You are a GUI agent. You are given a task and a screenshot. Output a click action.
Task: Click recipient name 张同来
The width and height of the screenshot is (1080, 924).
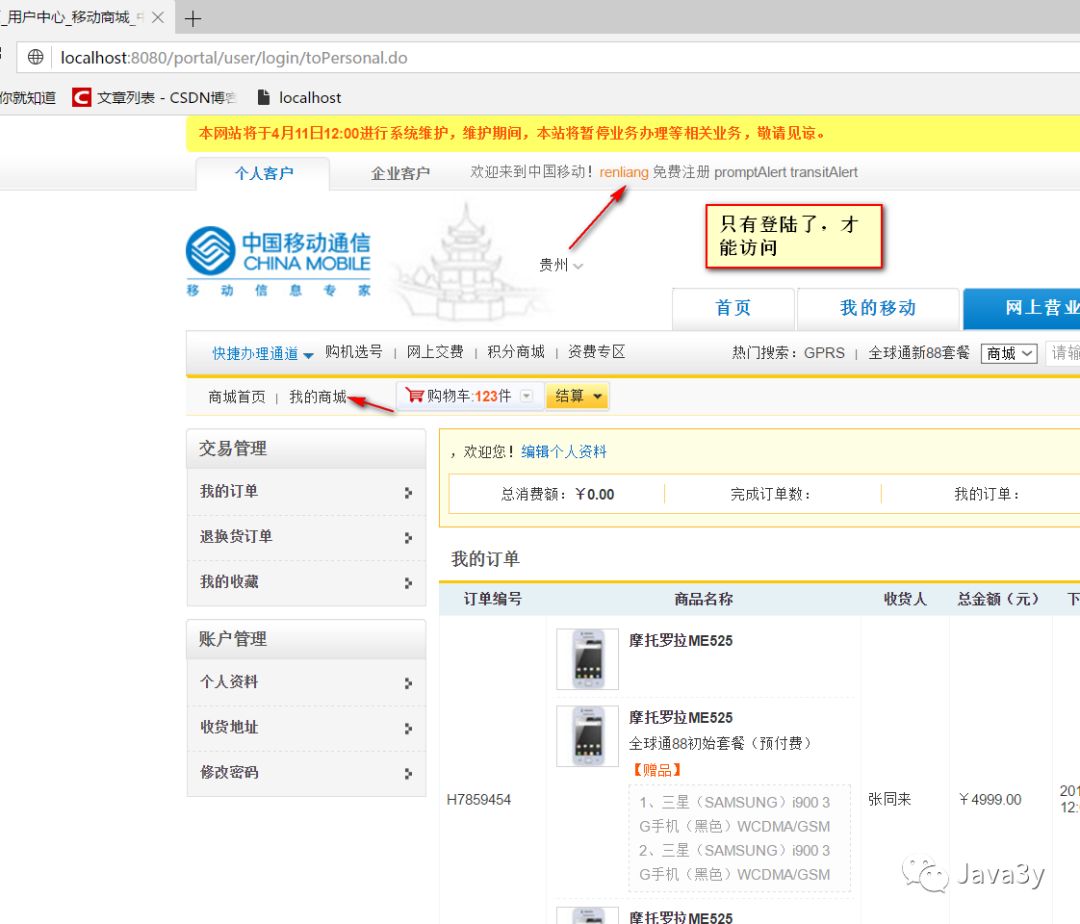point(889,799)
